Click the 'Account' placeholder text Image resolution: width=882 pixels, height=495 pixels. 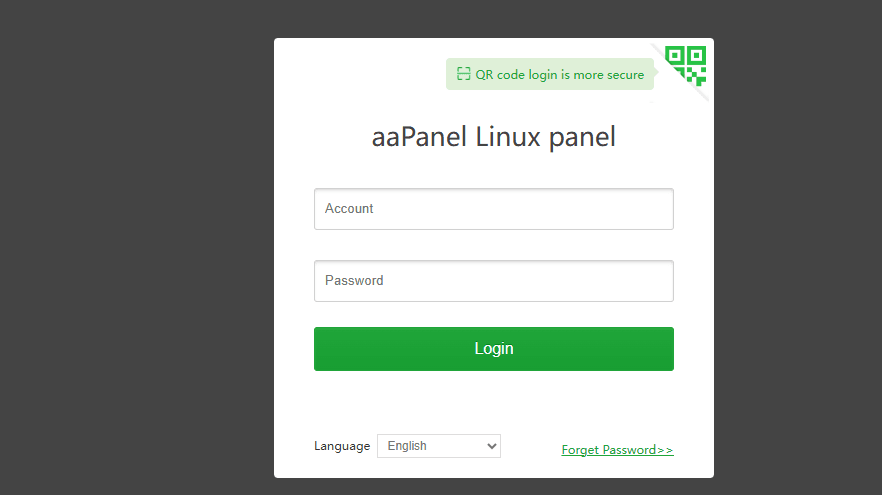click(349, 209)
